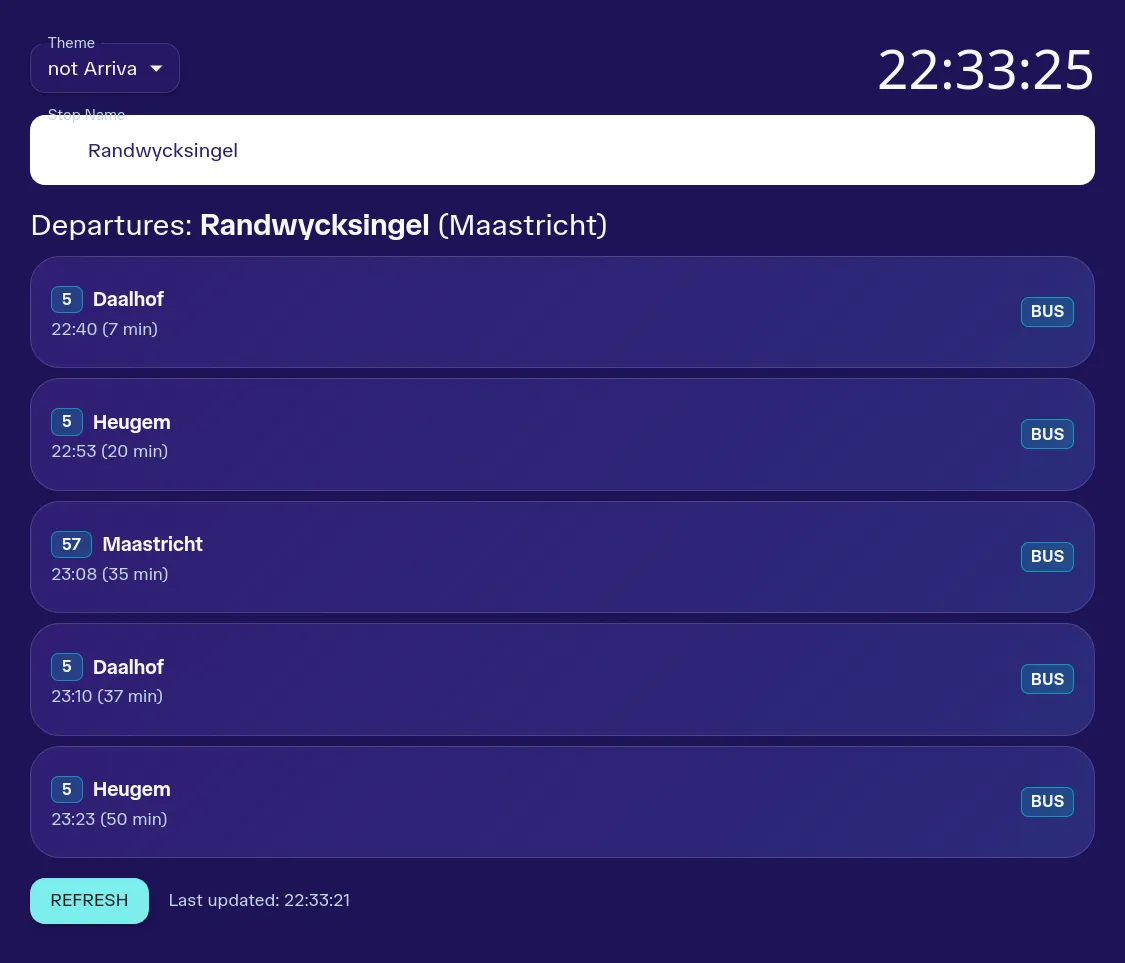Click line 5 badge for 23:10 Daalhof
This screenshot has height=963, width=1125.
click(67, 667)
